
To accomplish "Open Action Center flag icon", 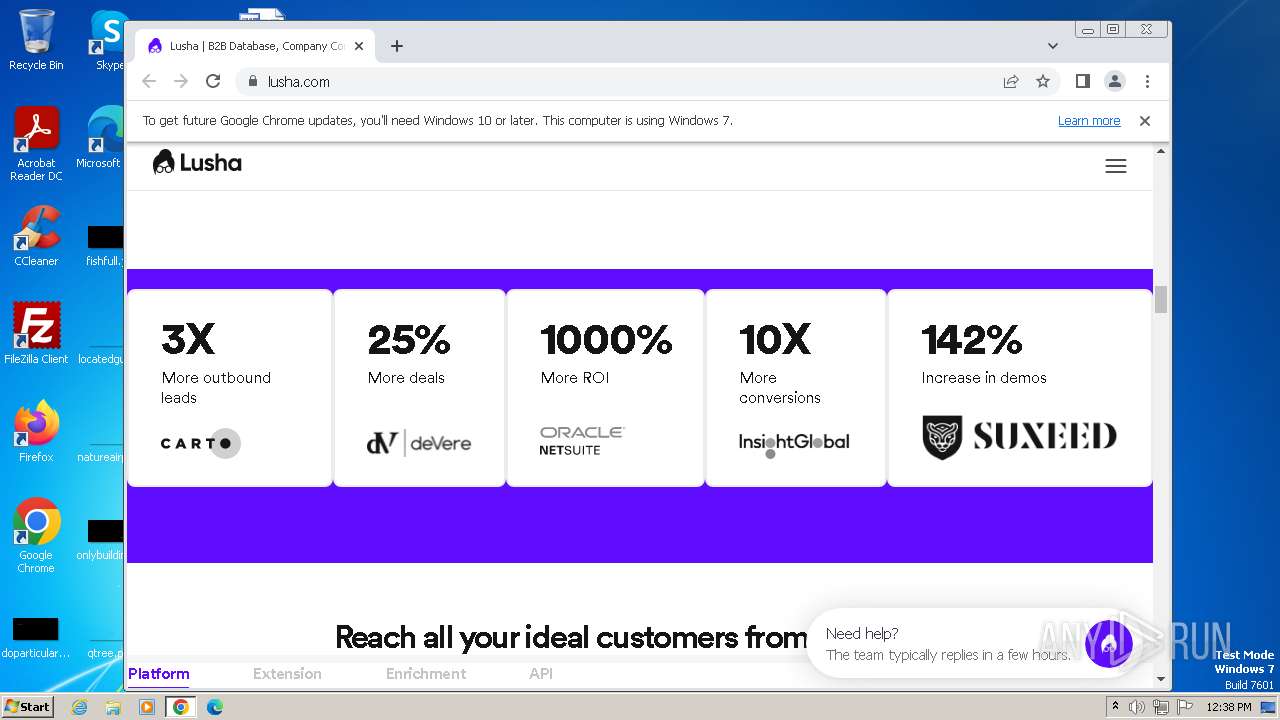I will [1183, 707].
